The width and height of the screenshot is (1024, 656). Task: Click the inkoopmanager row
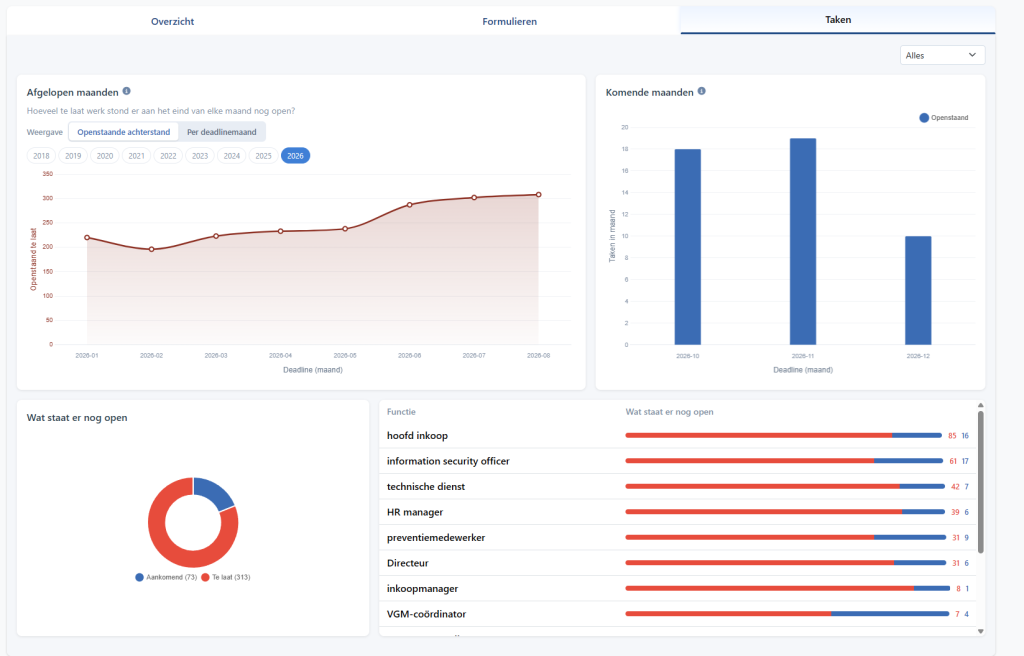pos(678,589)
